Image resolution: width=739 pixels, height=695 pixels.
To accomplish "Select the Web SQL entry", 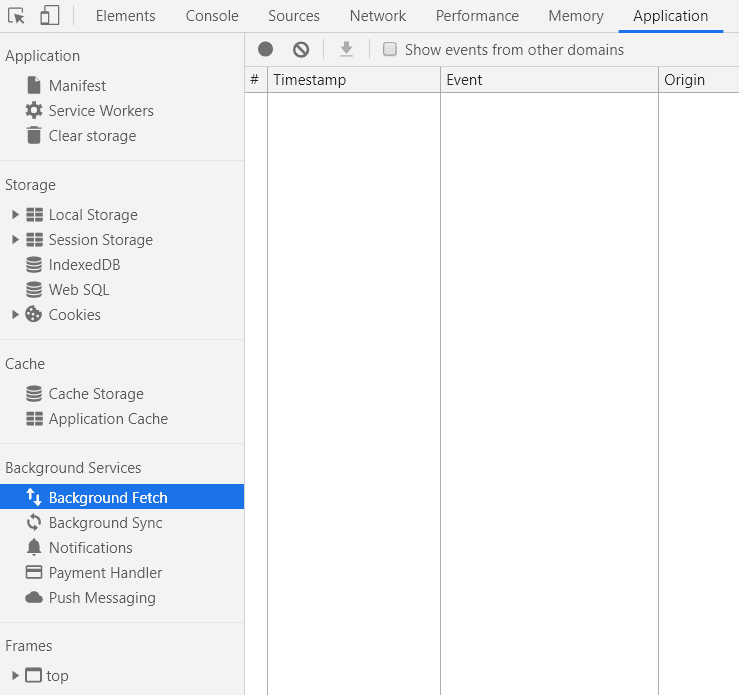I will click(x=79, y=290).
